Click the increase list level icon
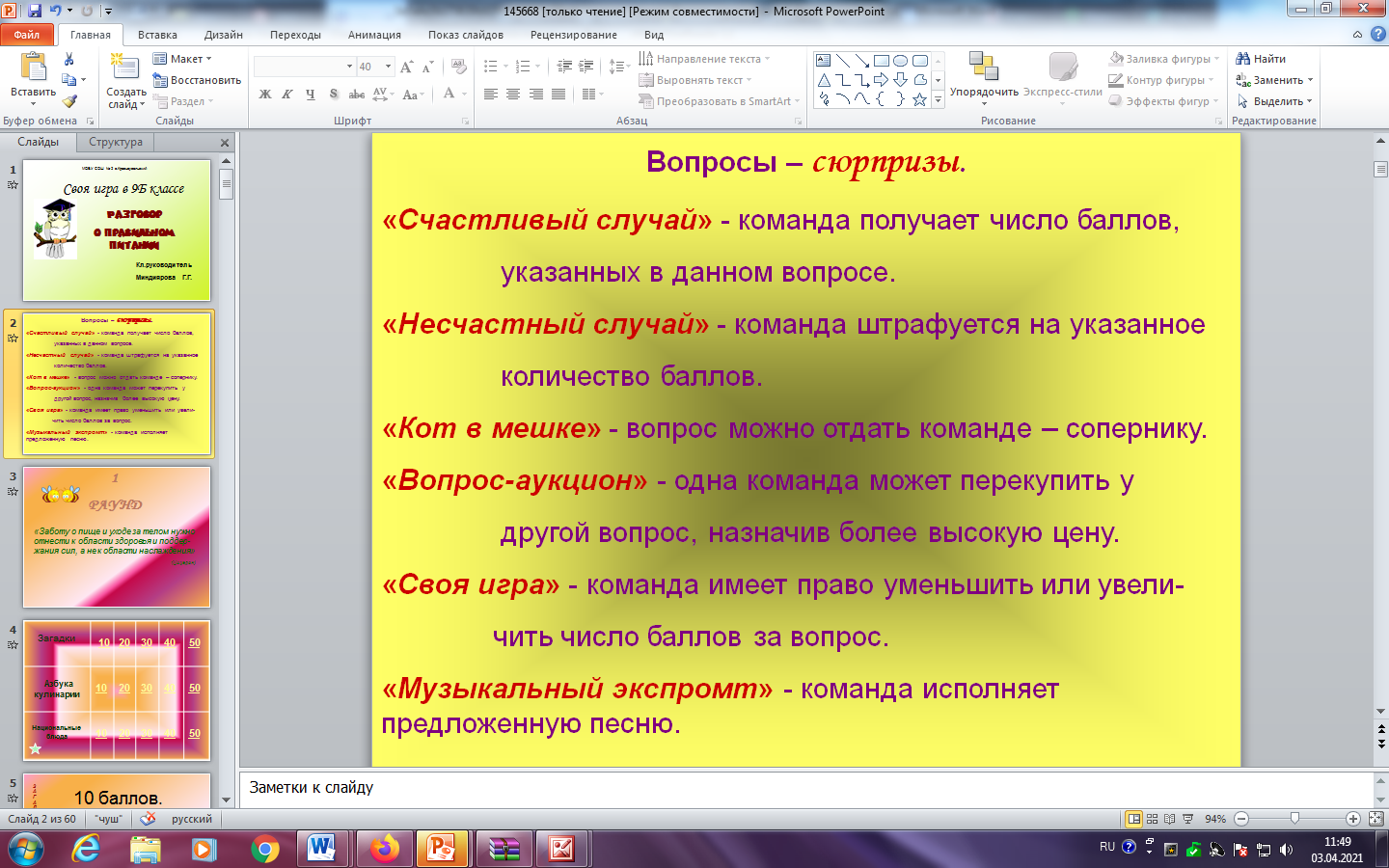1389x868 pixels. [x=586, y=67]
